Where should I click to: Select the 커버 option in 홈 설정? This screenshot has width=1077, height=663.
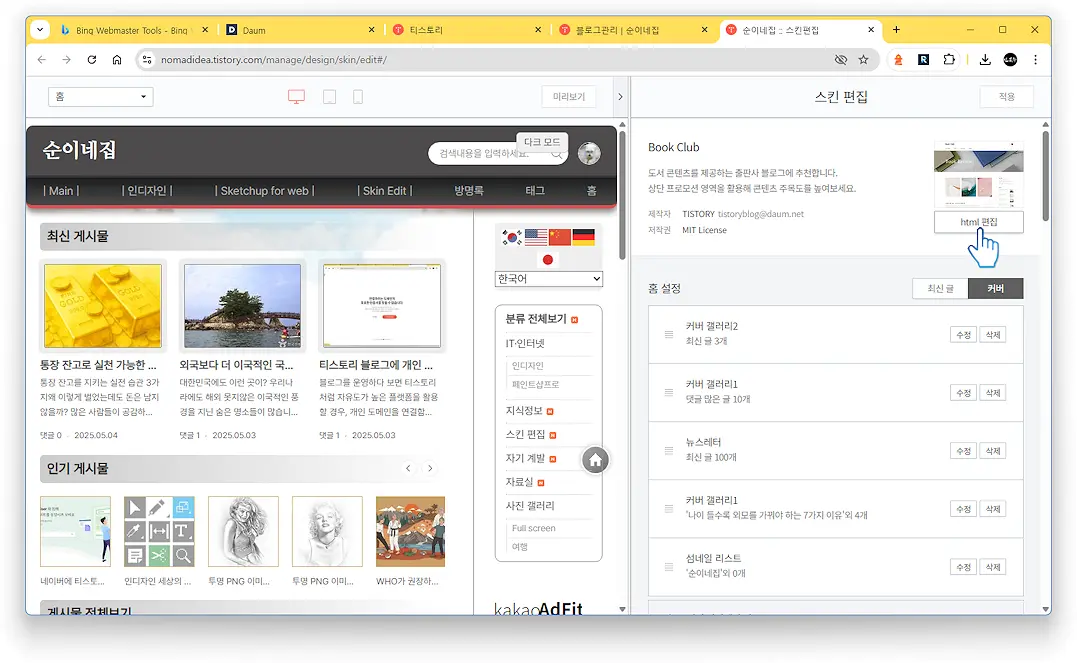(x=996, y=287)
